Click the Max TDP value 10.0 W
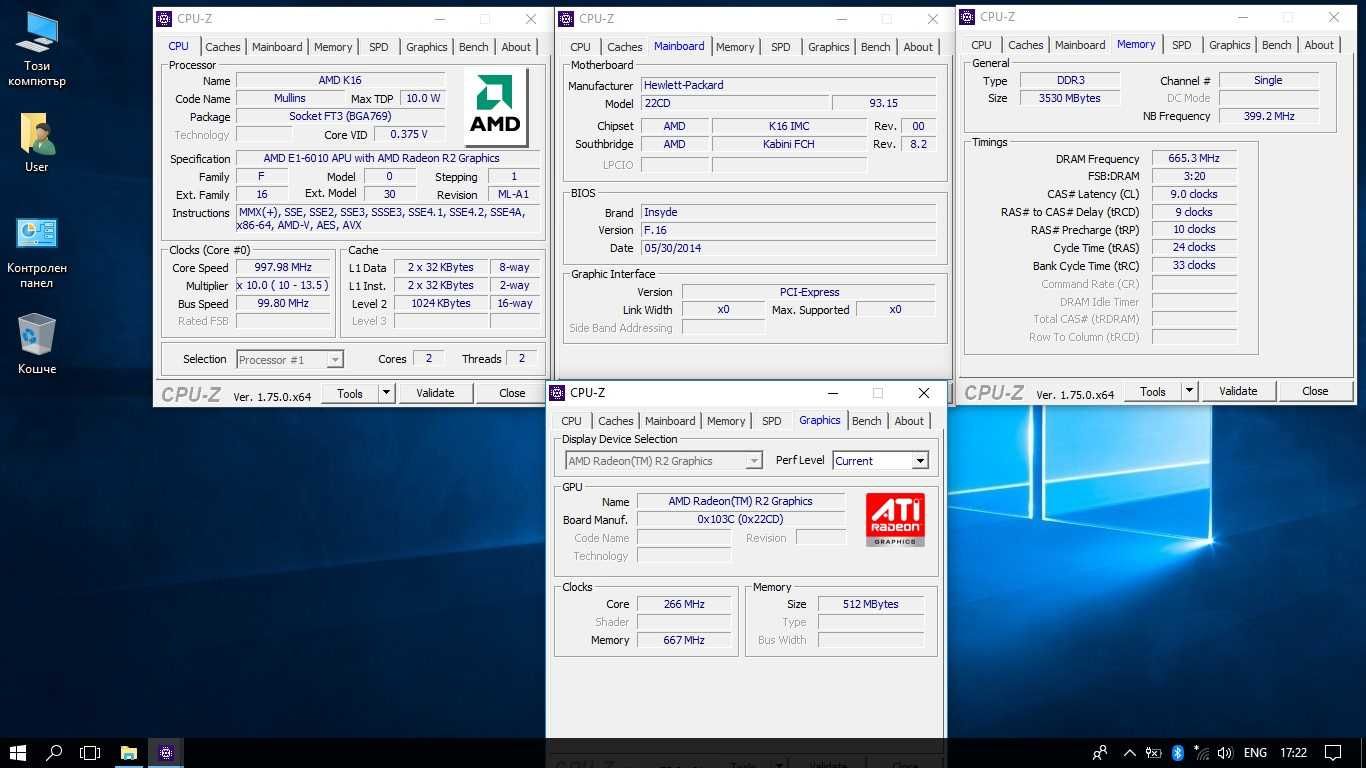Viewport: 1366px width, 768px height. pyautogui.click(x=423, y=99)
